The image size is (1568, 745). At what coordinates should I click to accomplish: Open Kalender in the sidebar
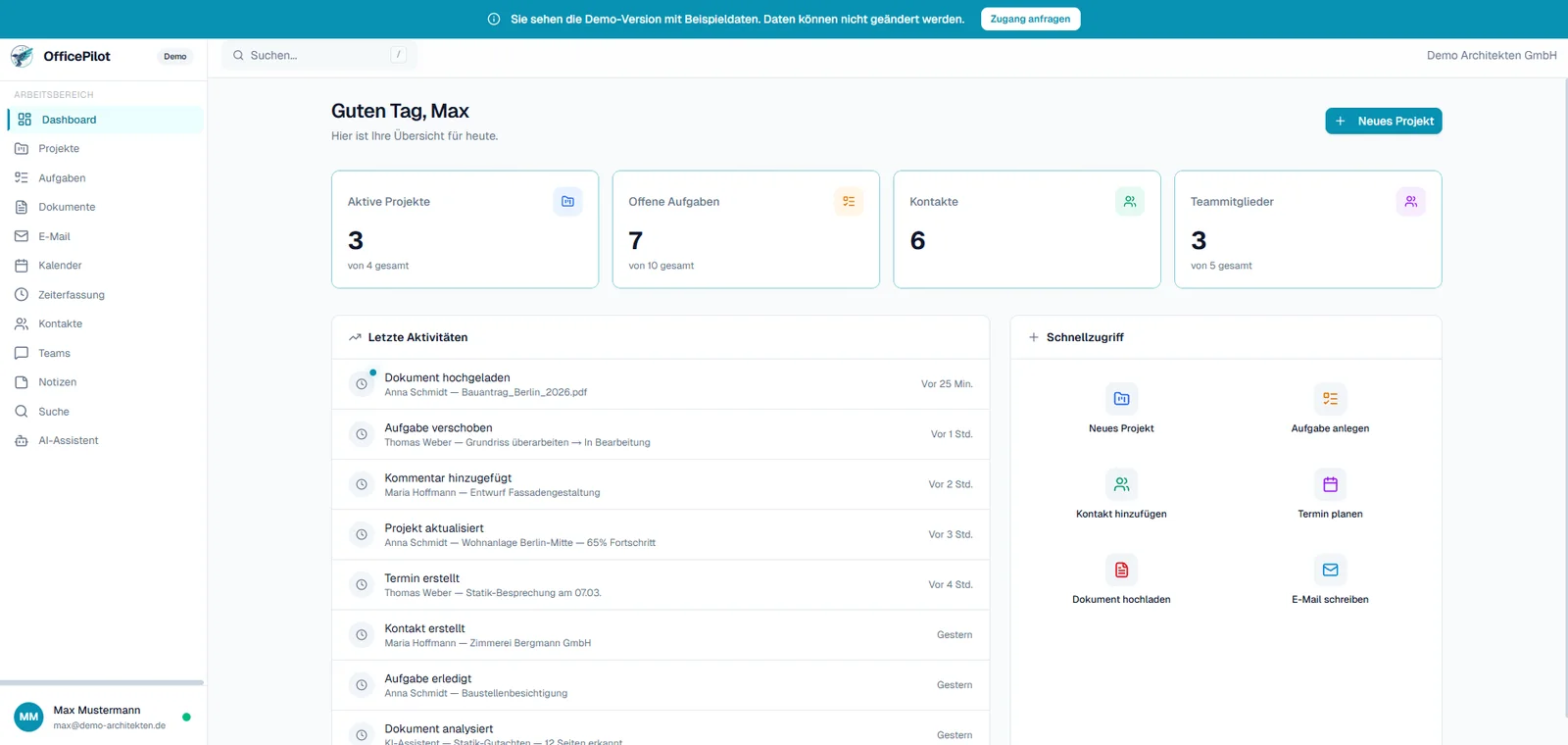pyautogui.click(x=106, y=266)
